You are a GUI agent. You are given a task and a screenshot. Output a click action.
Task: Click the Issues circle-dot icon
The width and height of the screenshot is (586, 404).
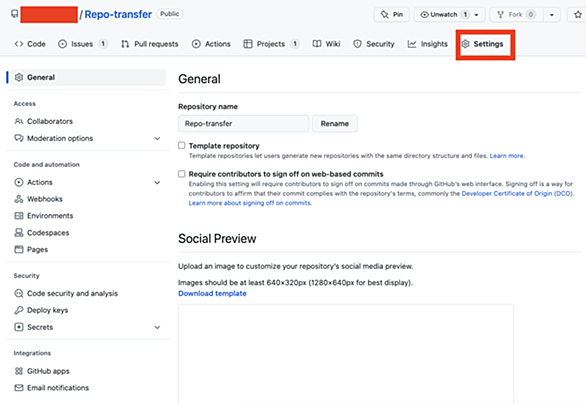pyautogui.click(x=62, y=44)
